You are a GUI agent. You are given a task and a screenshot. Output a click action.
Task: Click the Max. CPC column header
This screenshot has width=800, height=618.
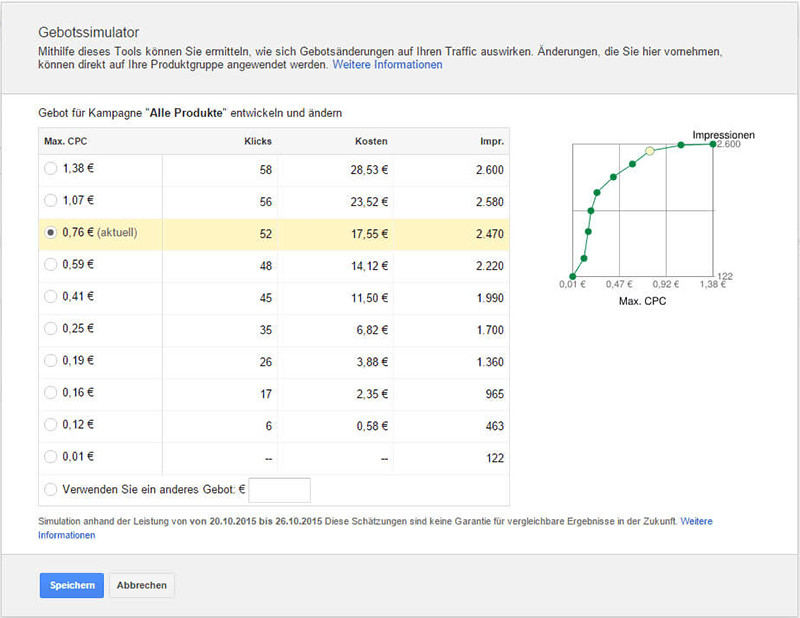(64, 141)
